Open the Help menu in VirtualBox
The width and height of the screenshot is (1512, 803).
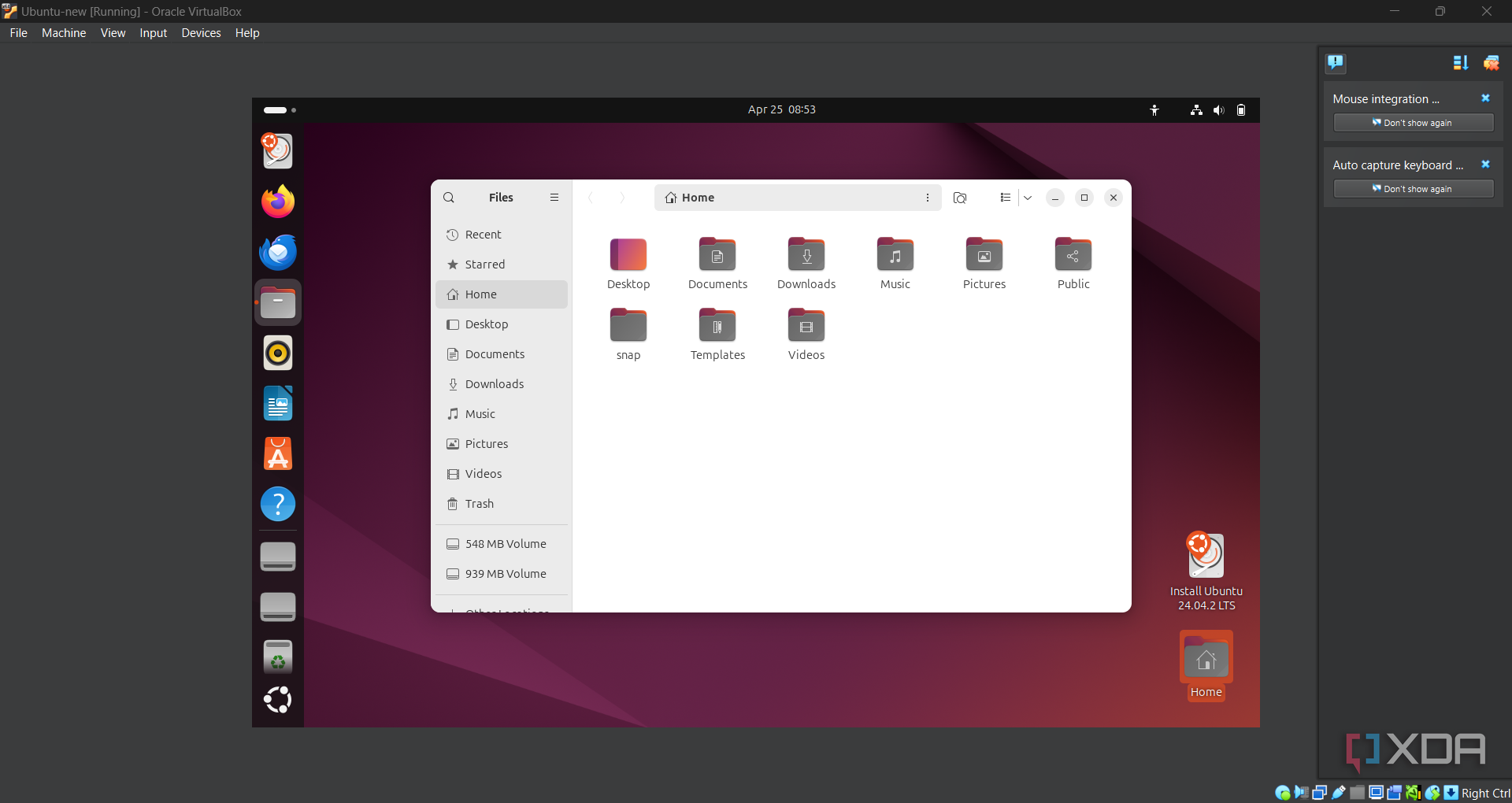[x=247, y=33]
